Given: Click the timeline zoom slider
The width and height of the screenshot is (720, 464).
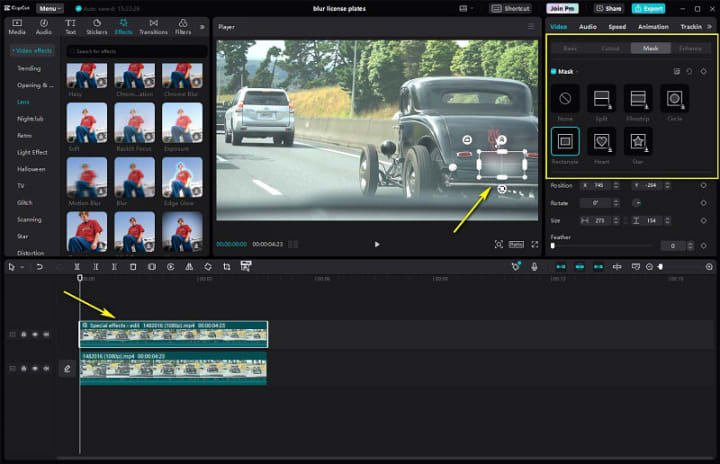Looking at the screenshot, I should [x=660, y=266].
